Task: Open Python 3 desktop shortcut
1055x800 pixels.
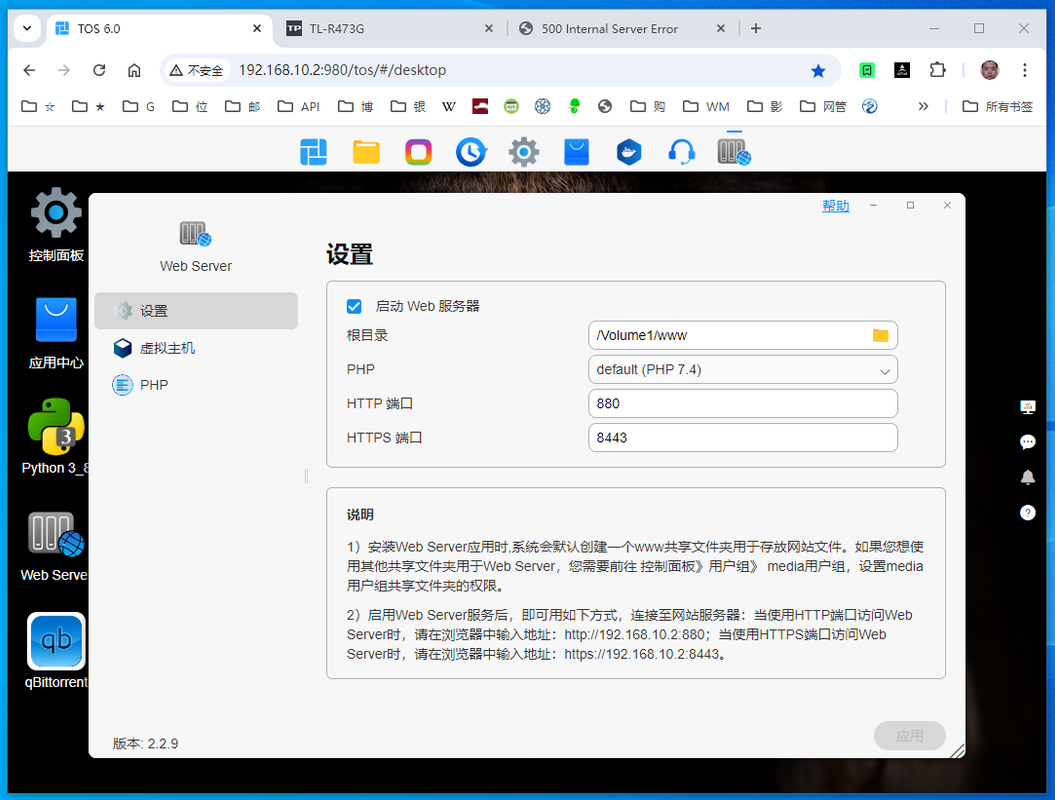Action: tap(56, 437)
